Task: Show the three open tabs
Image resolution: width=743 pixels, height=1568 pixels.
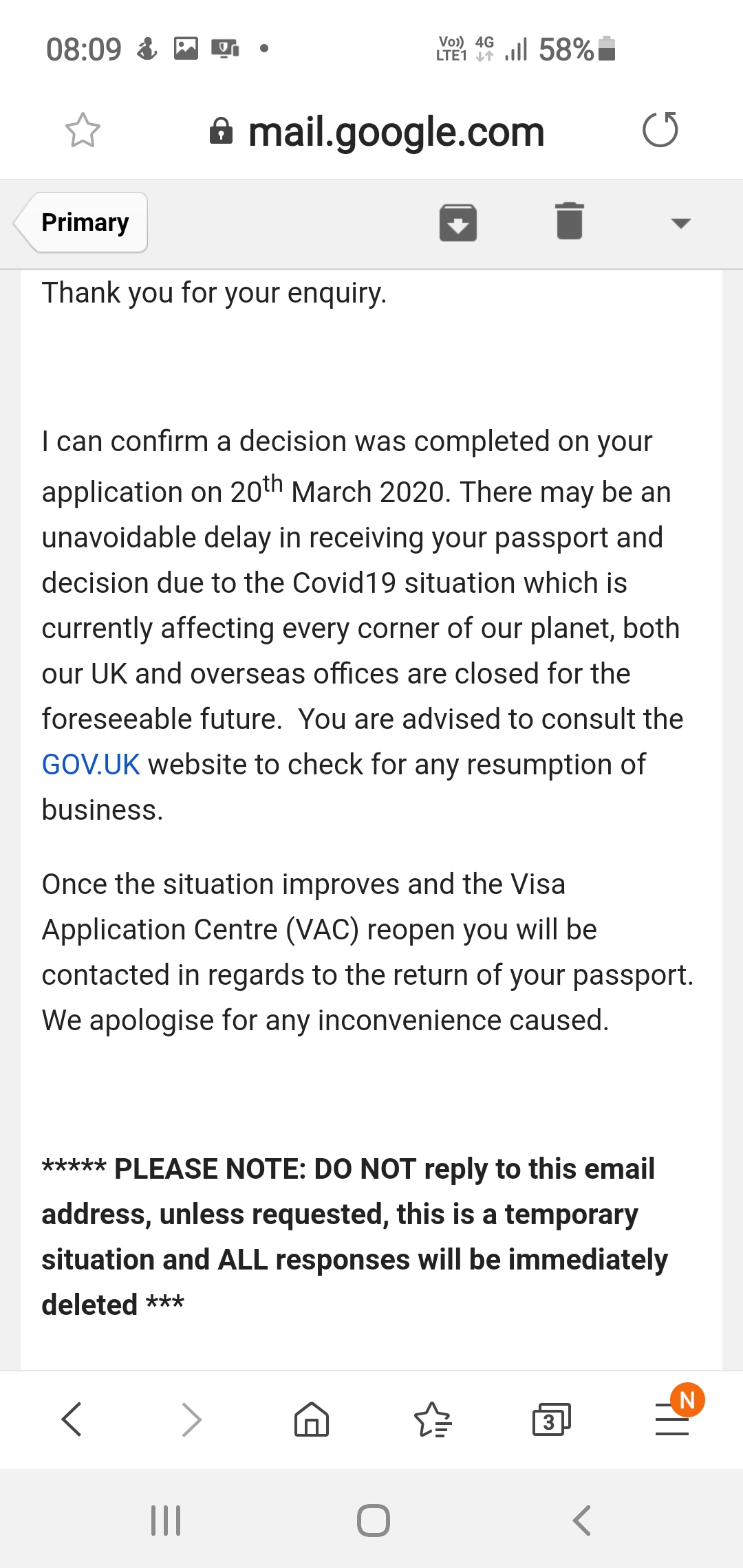Action: [x=552, y=1419]
